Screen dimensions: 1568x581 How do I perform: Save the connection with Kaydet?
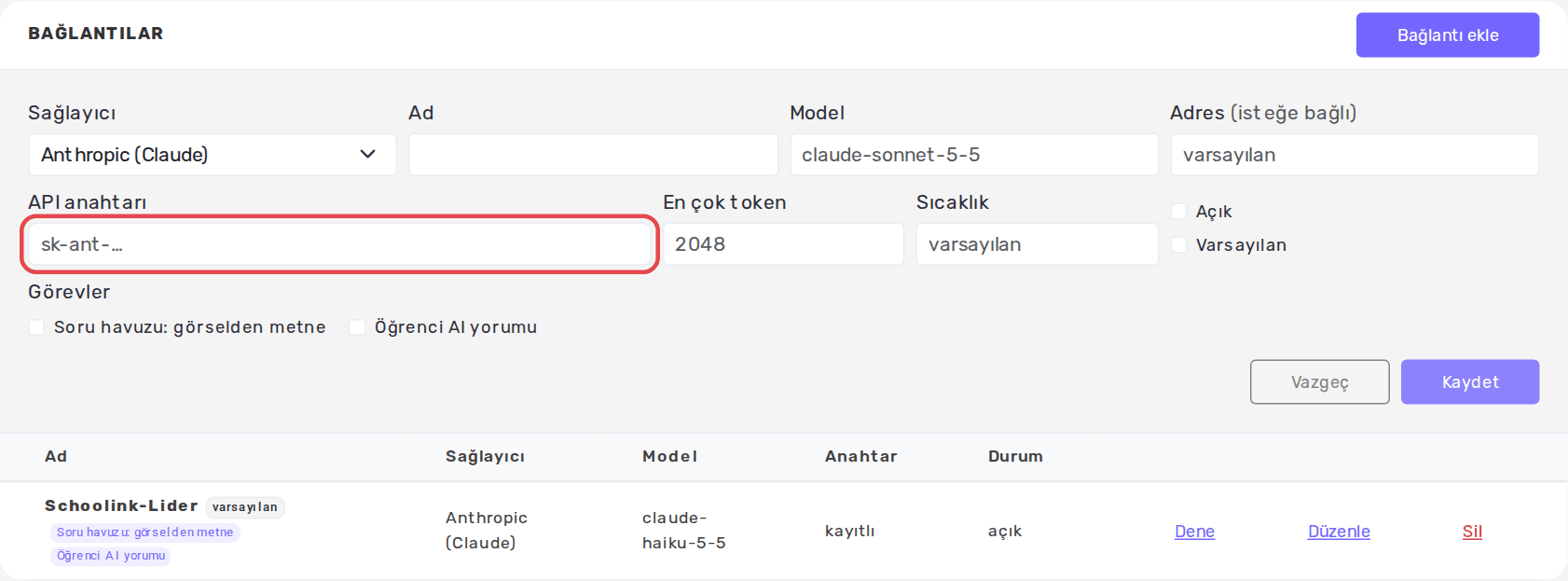coord(1470,382)
